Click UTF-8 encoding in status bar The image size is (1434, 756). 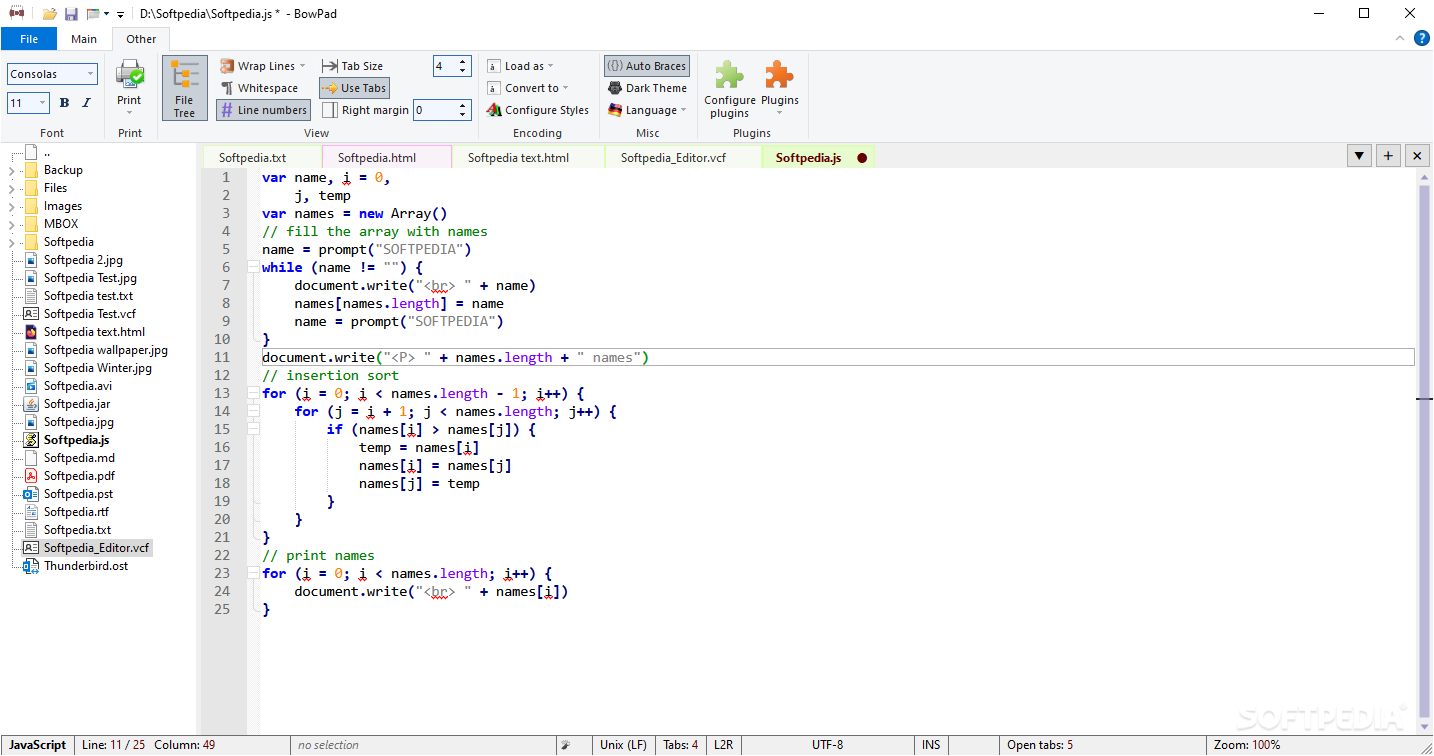827,745
